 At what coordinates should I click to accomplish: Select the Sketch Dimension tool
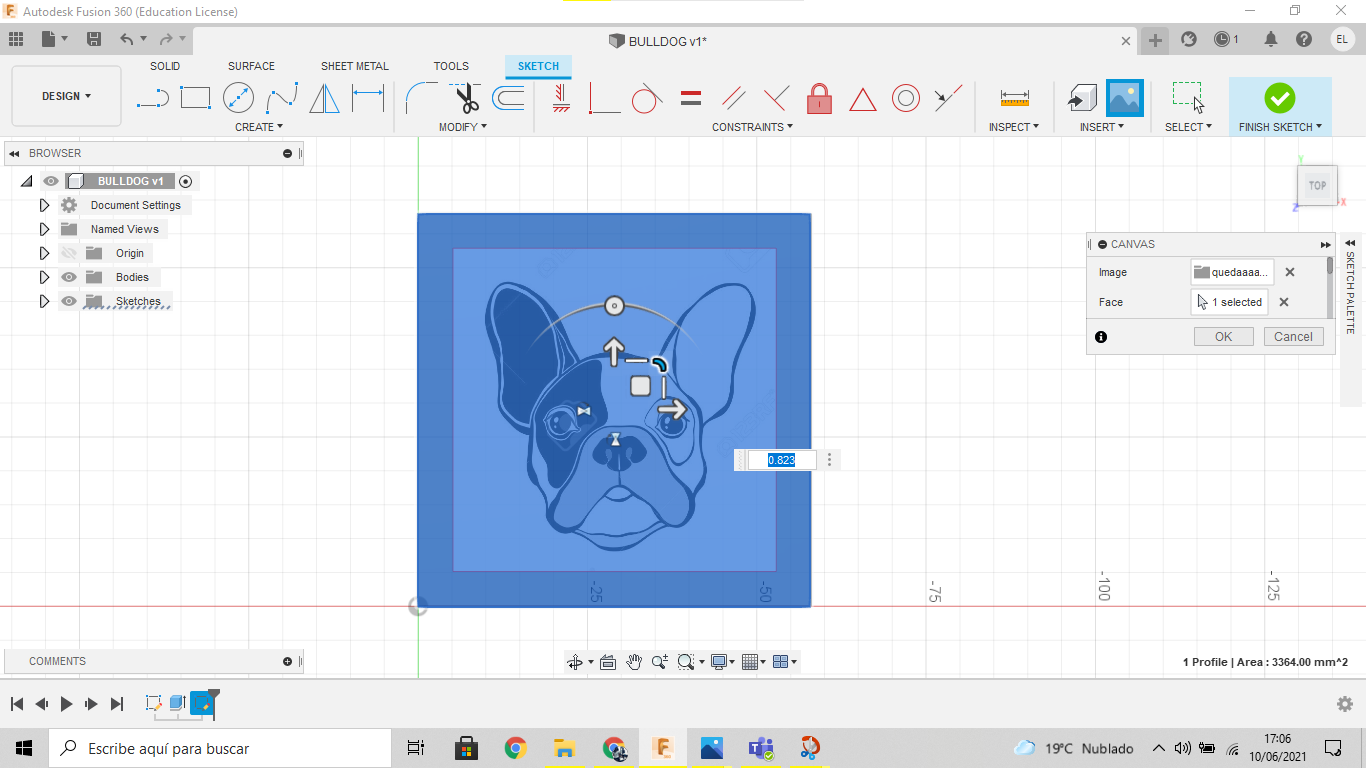[x=368, y=98]
